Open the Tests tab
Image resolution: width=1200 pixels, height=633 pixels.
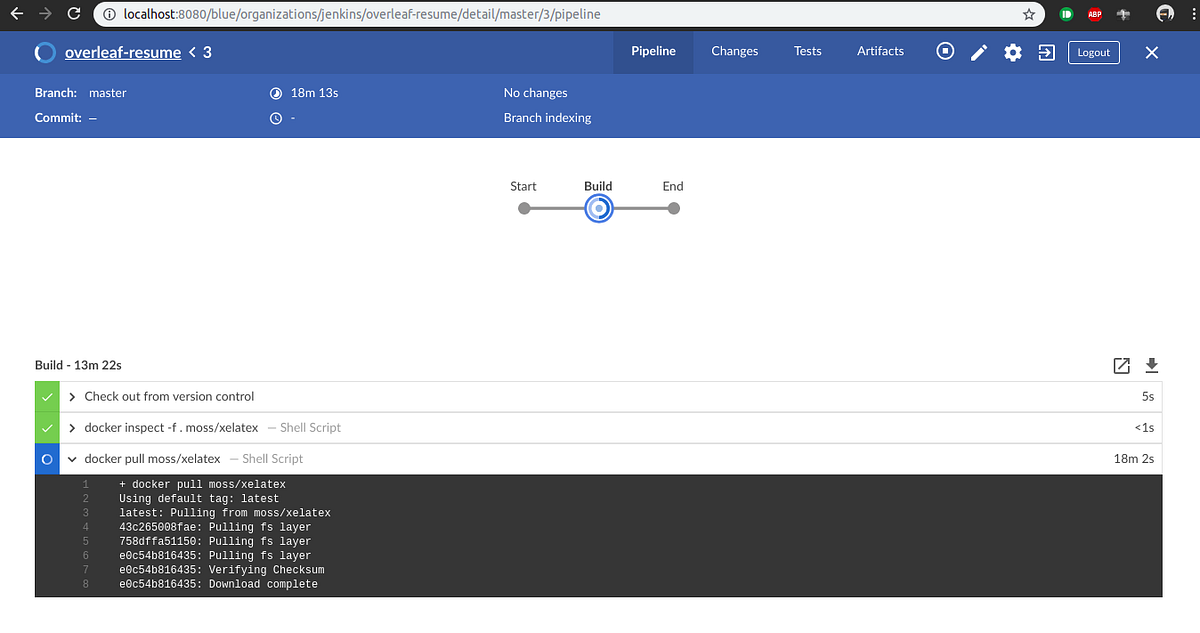[x=808, y=51]
